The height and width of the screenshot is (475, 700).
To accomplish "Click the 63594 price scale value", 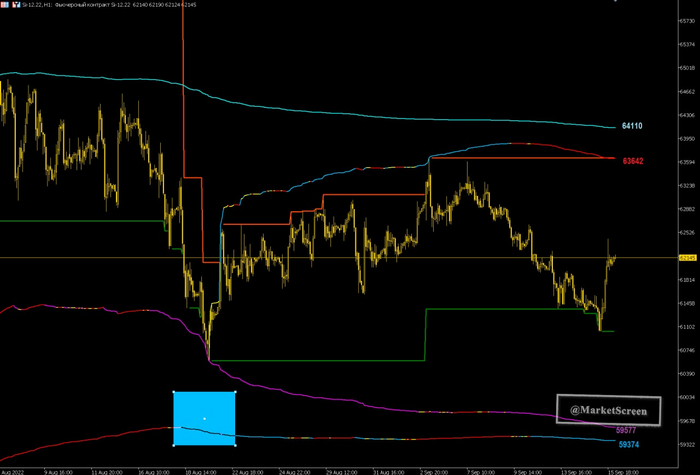I will click(688, 162).
